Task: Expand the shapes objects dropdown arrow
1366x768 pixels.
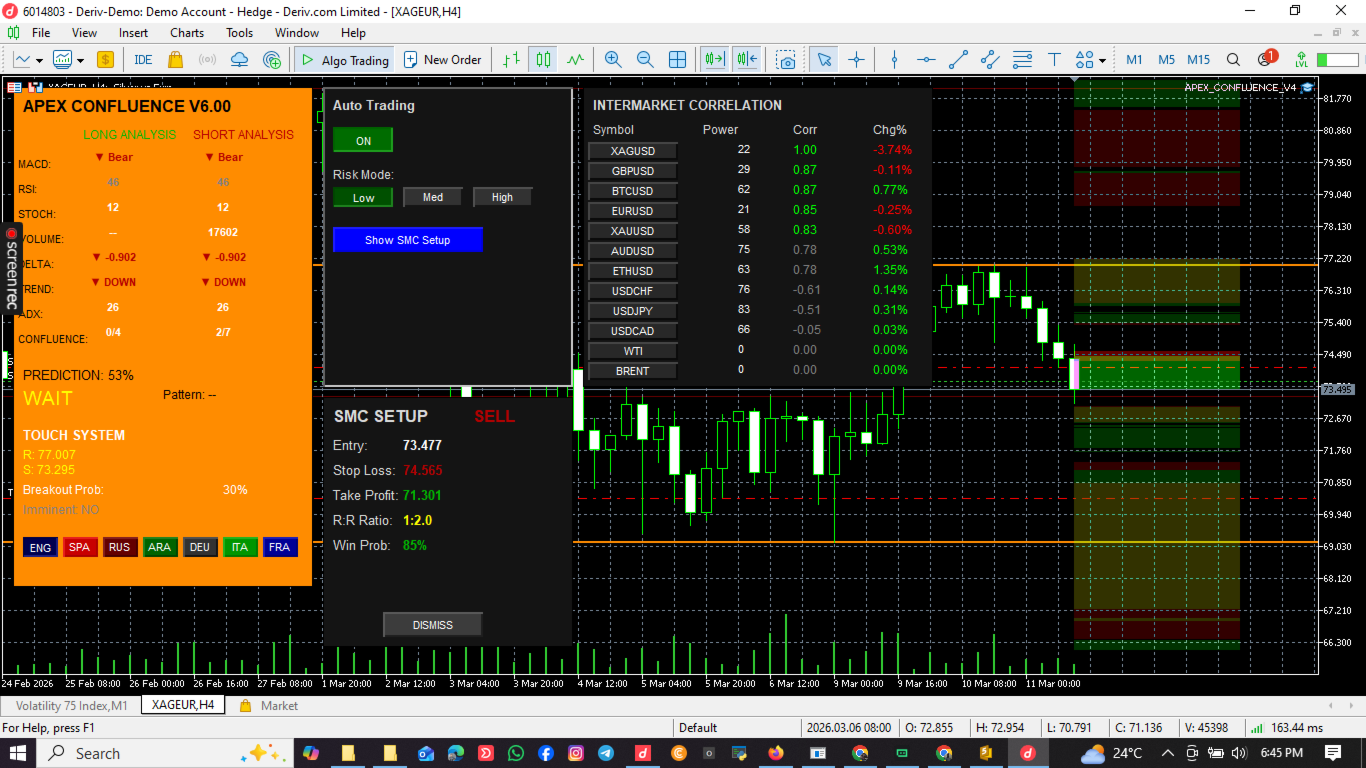Action: pyautogui.click(x=1102, y=60)
